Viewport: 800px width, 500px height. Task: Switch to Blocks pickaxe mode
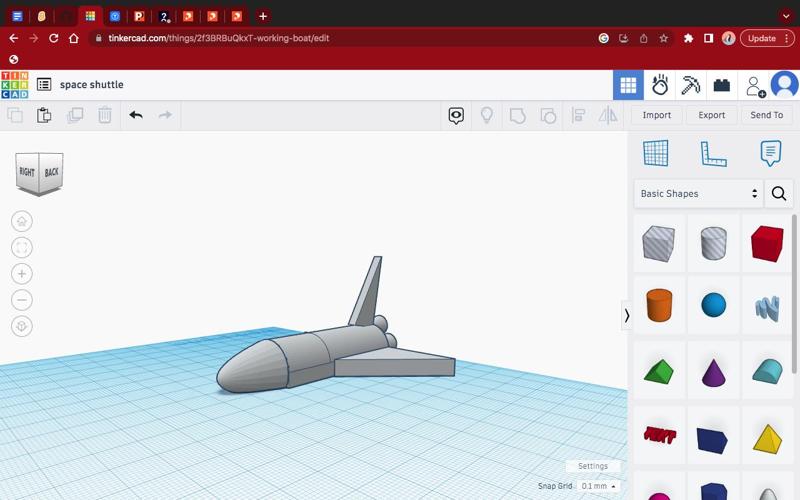click(x=691, y=85)
